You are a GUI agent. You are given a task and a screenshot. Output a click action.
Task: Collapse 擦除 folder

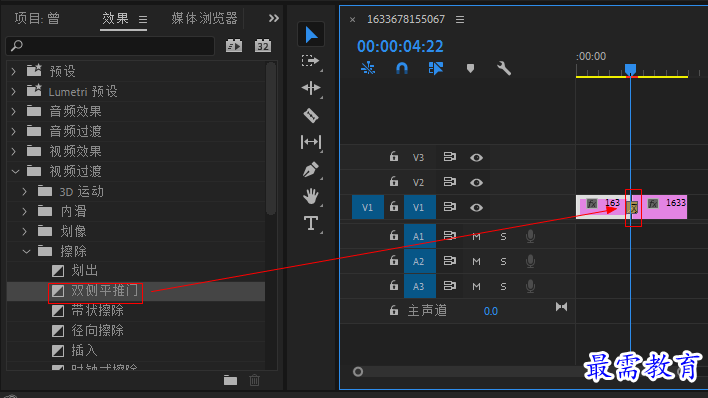click(x=26, y=251)
